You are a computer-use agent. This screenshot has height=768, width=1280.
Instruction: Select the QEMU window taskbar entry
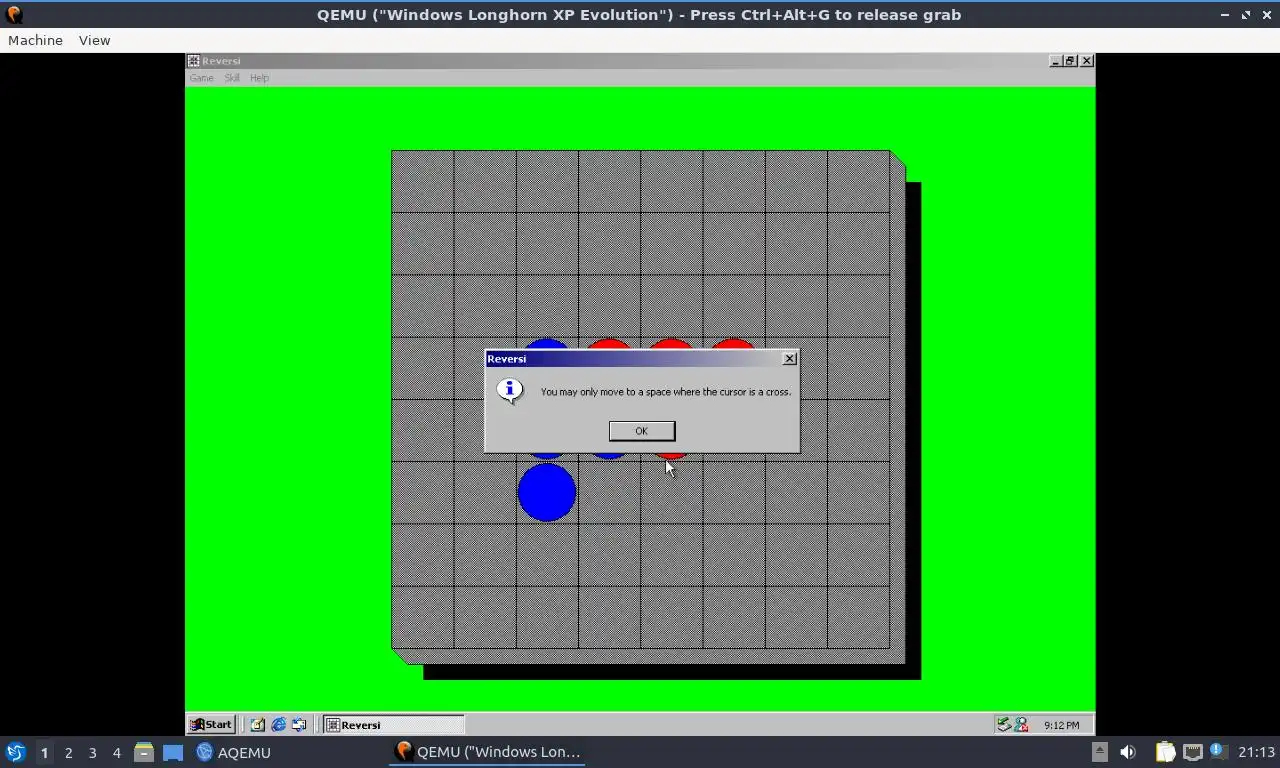point(487,752)
